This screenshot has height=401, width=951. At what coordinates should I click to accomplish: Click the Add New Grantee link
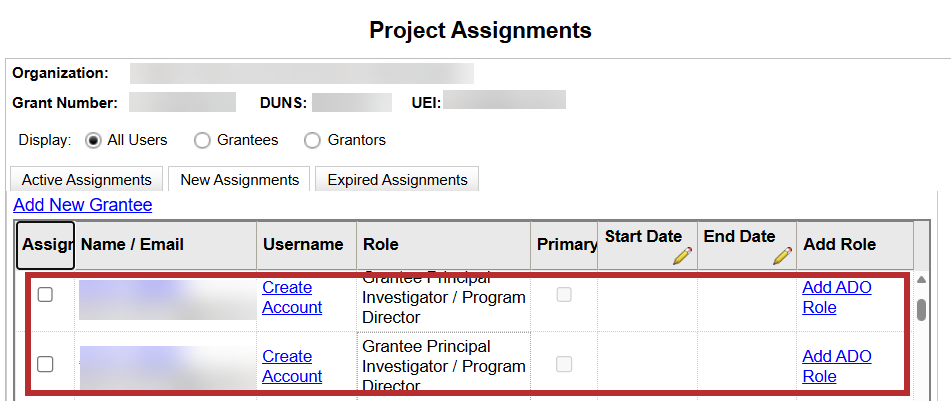[83, 205]
